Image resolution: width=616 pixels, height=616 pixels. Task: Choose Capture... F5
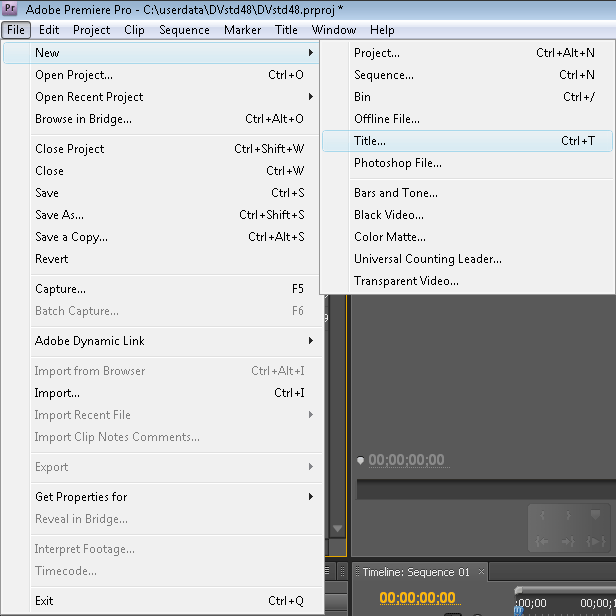(x=161, y=289)
